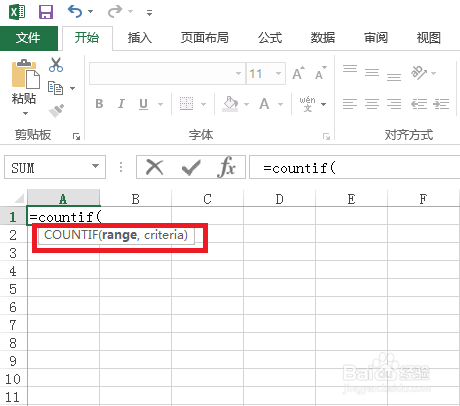
Task: Toggle Bold formatting
Action: coord(99,104)
